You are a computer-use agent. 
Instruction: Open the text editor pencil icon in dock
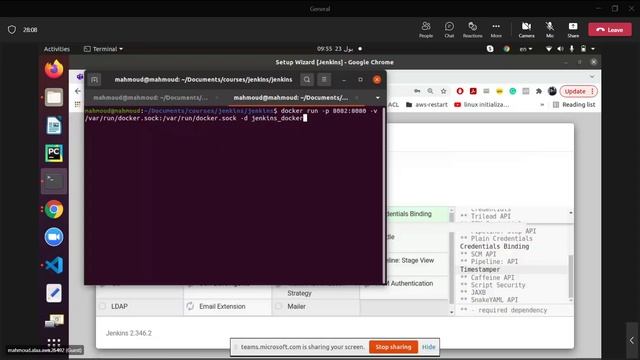[54, 293]
